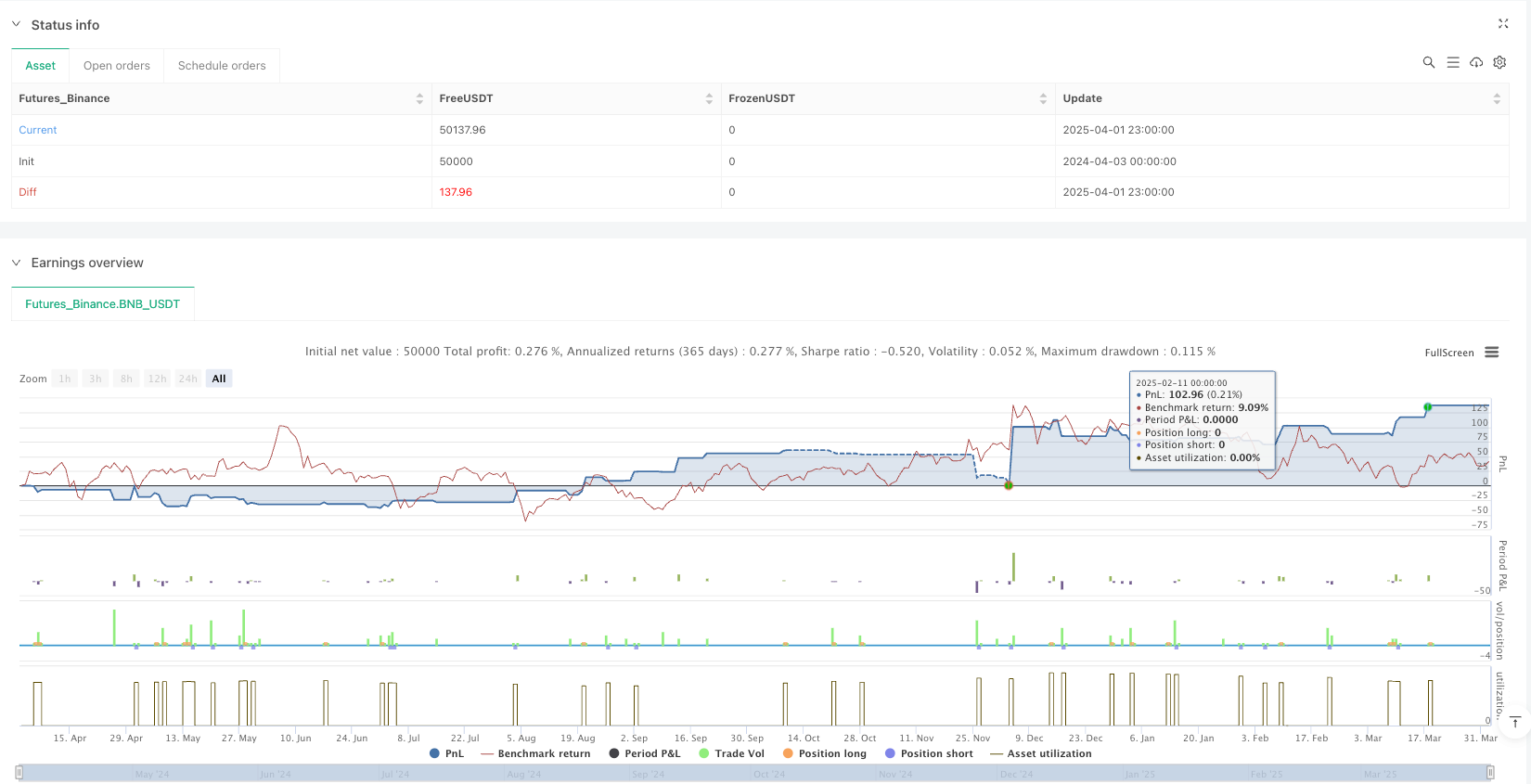Image resolution: width=1531 pixels, height=784 pixels.
Task: Click the scroll-to-top arrow button
Action: pos(1514,722)
